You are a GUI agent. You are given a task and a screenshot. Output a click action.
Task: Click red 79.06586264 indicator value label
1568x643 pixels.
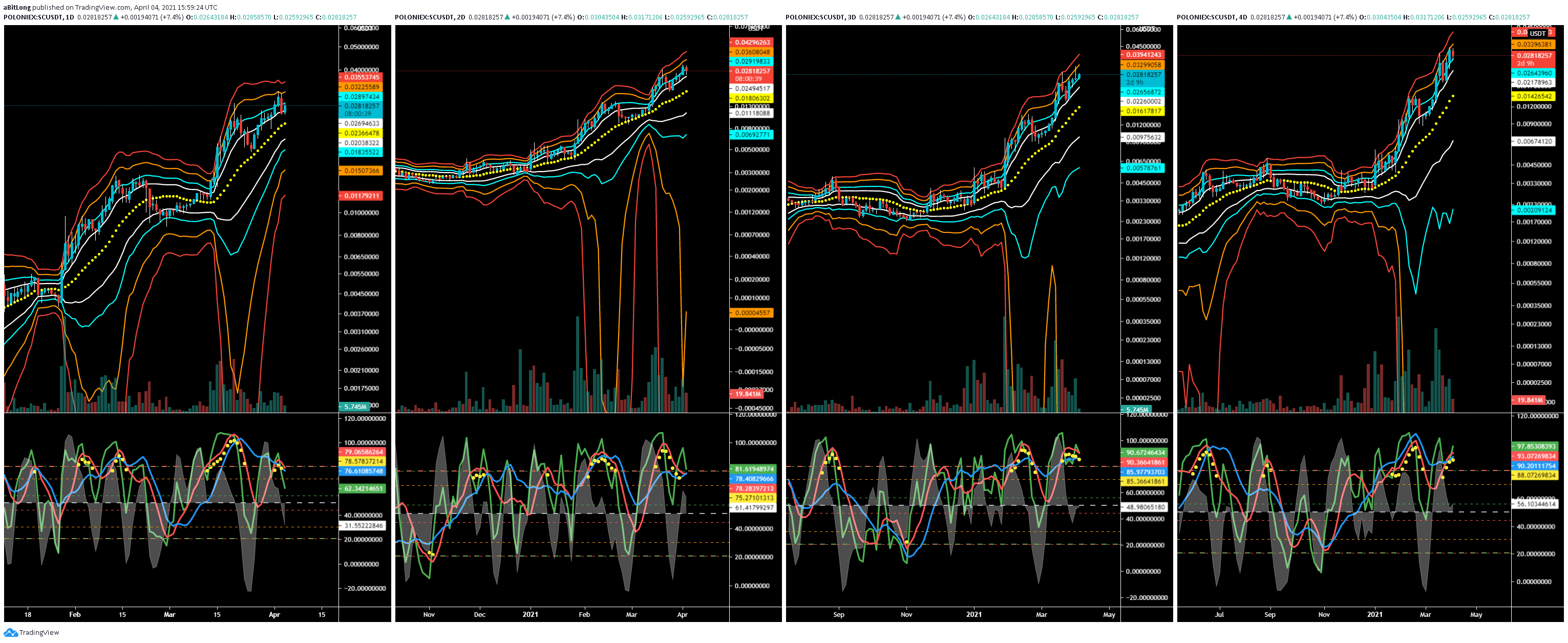coord(362,452)
